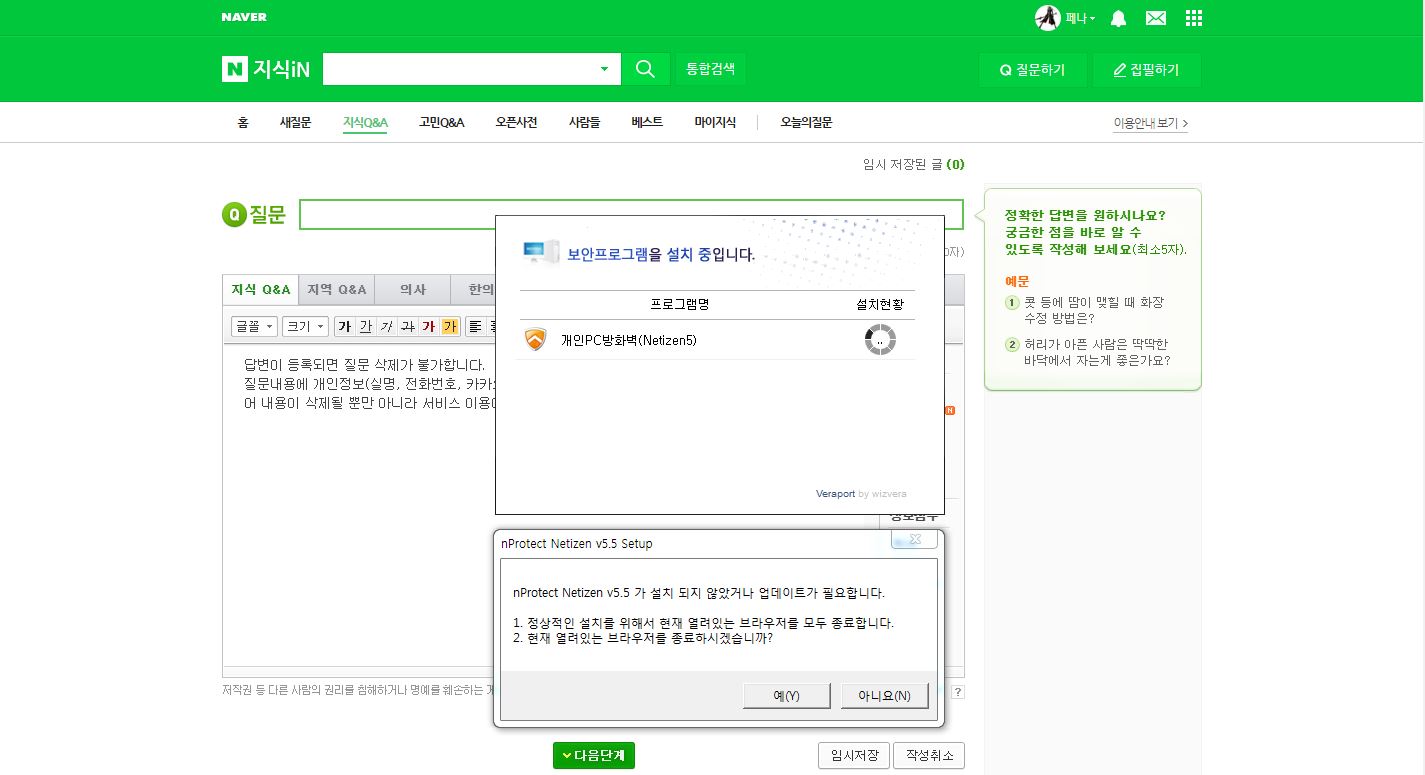Select the 지식Q&A menu item
This screenshot has width=1425, height=775.
(365, 122)
